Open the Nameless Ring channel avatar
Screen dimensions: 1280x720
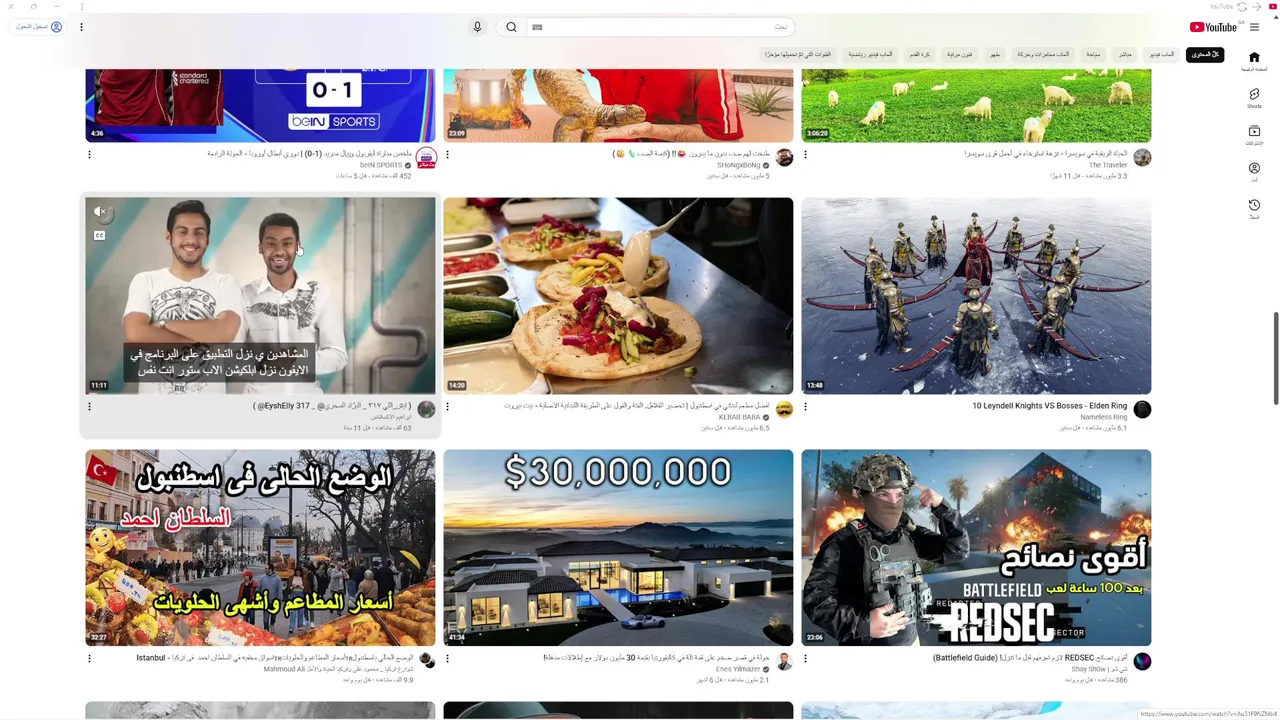pyautogui.click(x=1142, y=410)
